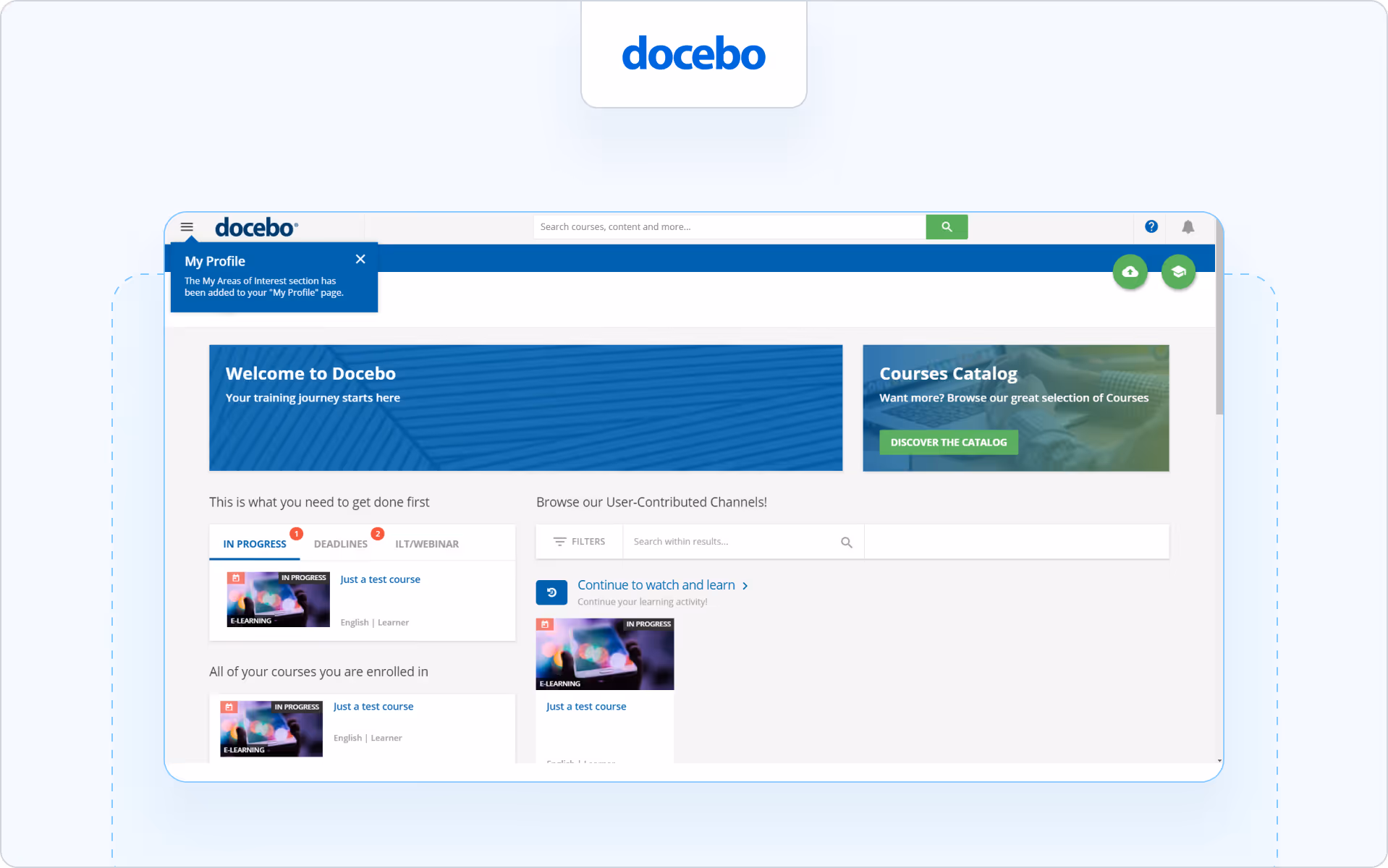Open Just a test course under enrolled courses
Viewport: 1388px width, 868px height.
tap(373, 707)
